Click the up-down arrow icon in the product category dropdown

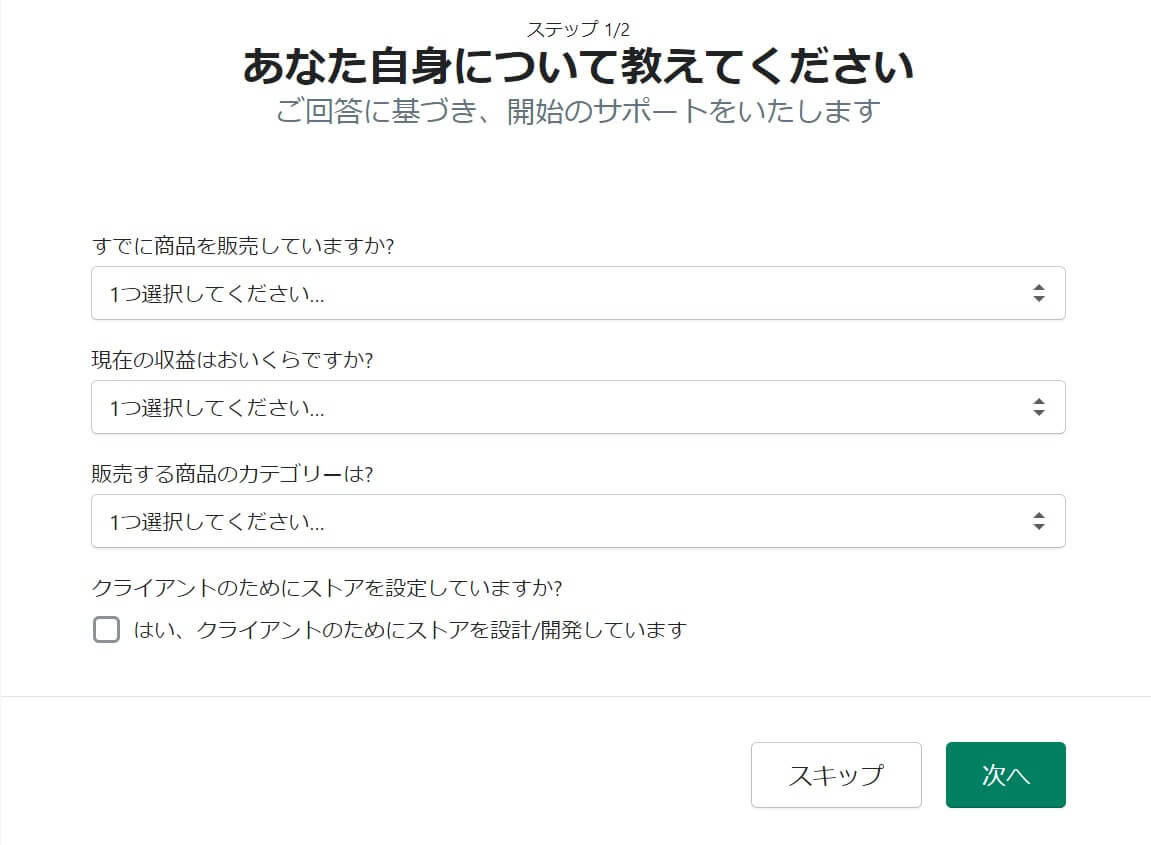coord(1038,522)
